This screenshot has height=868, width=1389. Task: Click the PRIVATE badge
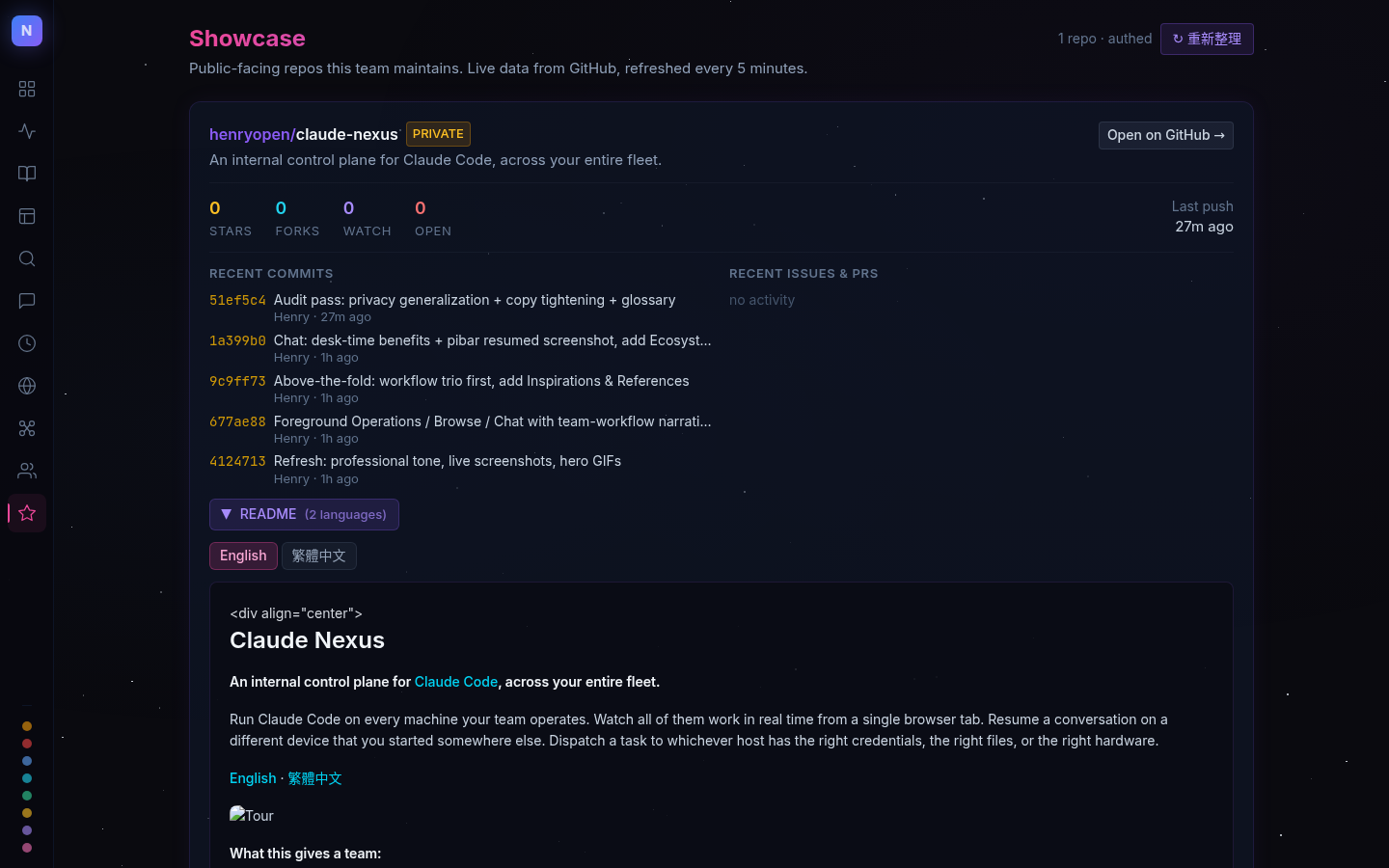[438, 134]
